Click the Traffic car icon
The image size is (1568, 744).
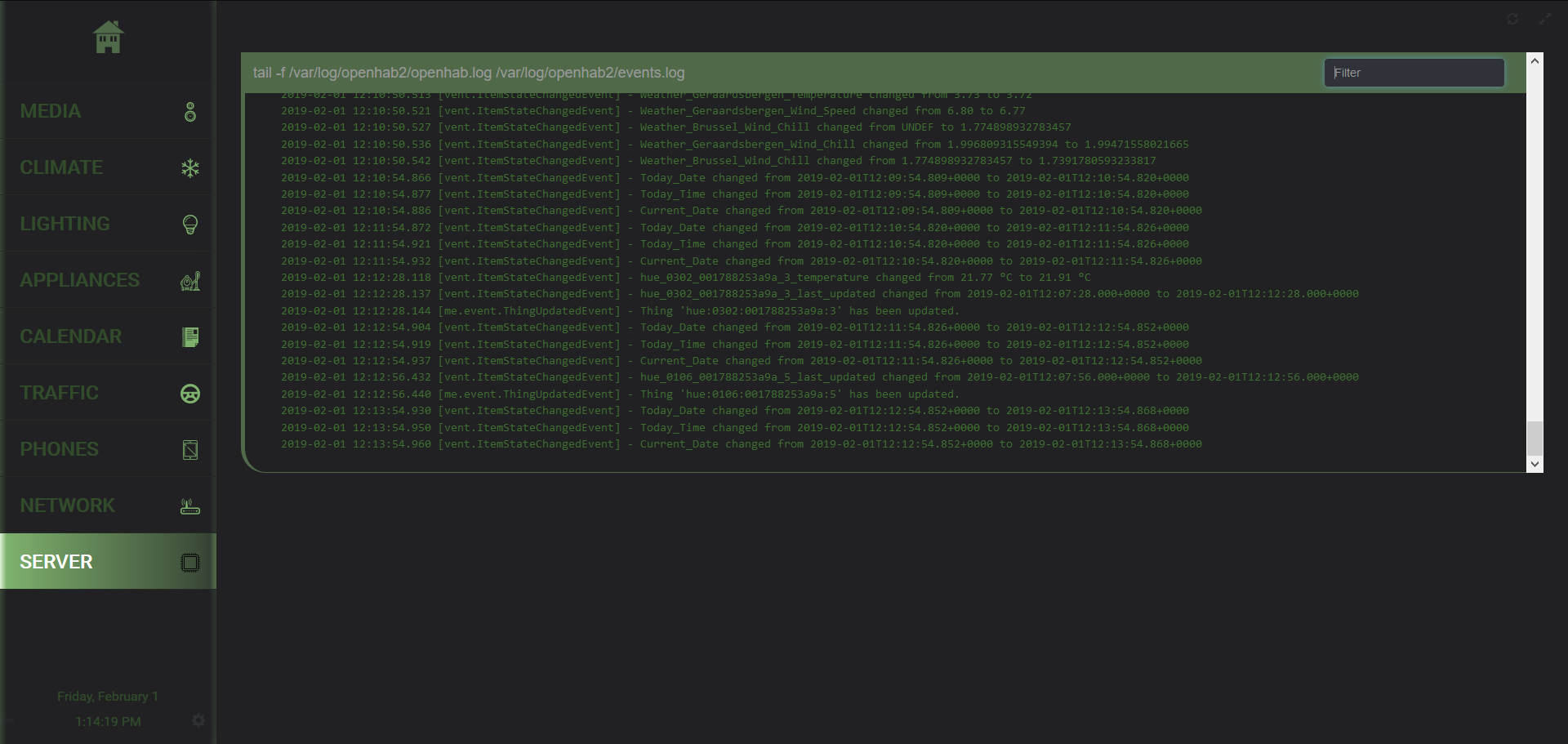[190, 394]
